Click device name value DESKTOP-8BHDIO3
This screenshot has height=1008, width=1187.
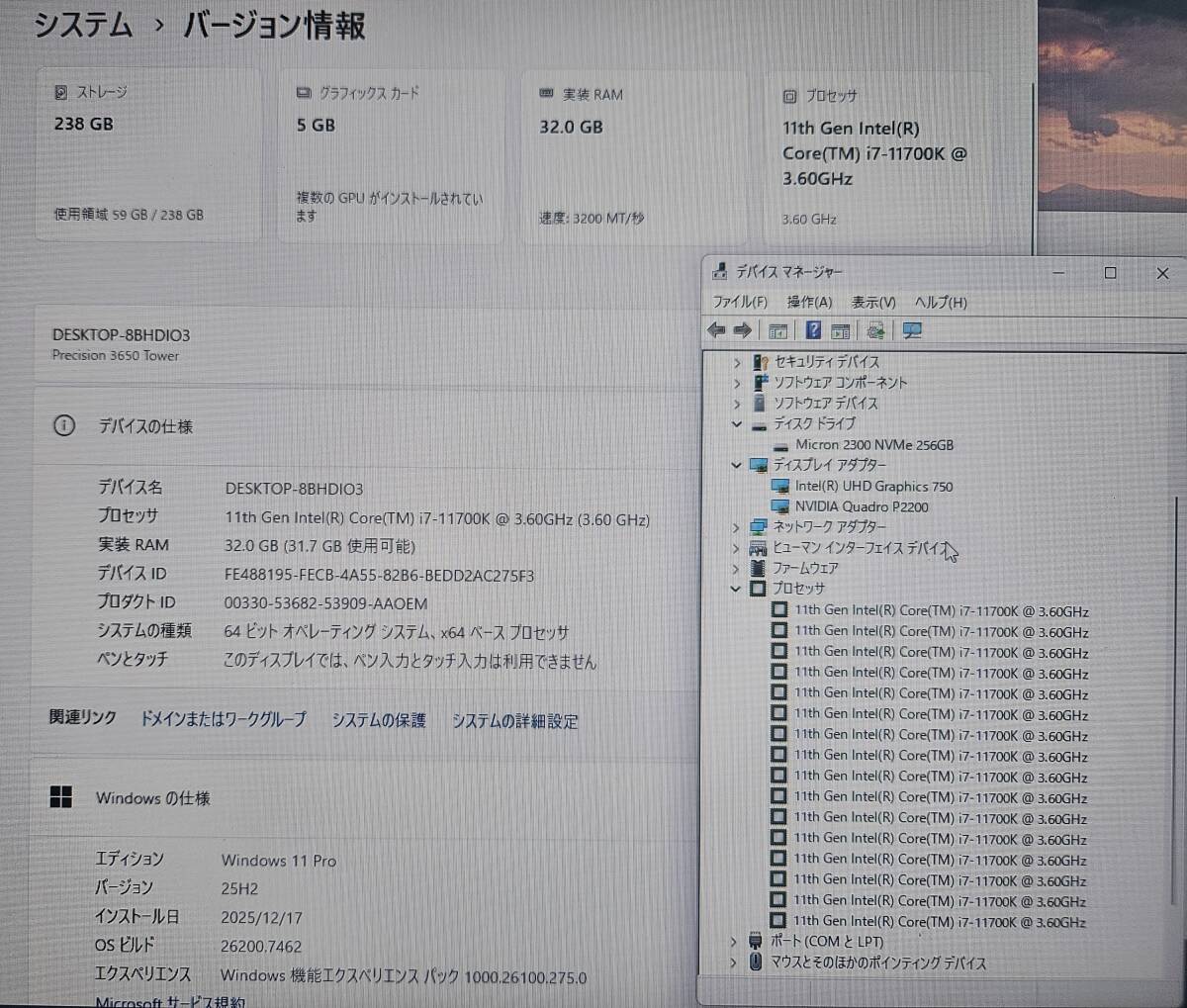click(x=294, y=489)
